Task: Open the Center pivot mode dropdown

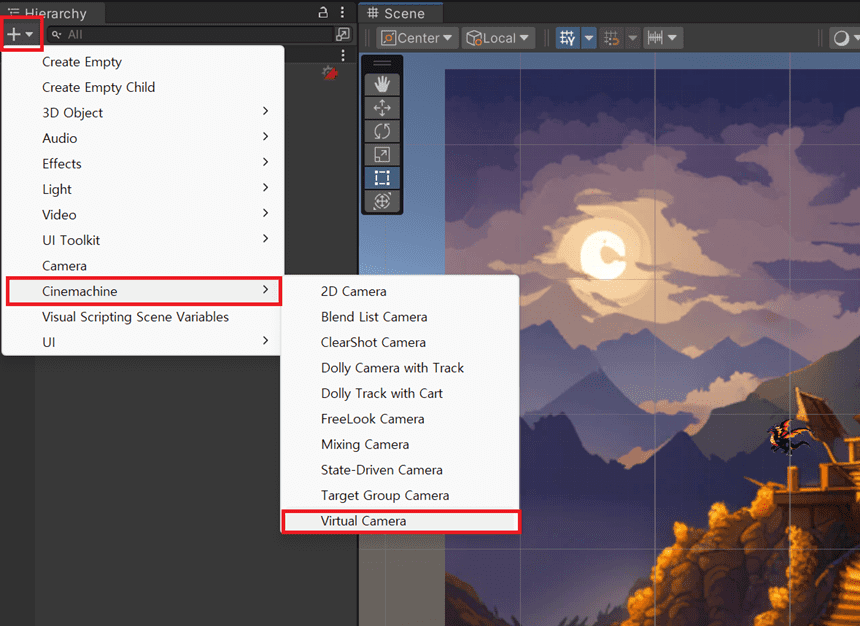Action: (417, 38)
